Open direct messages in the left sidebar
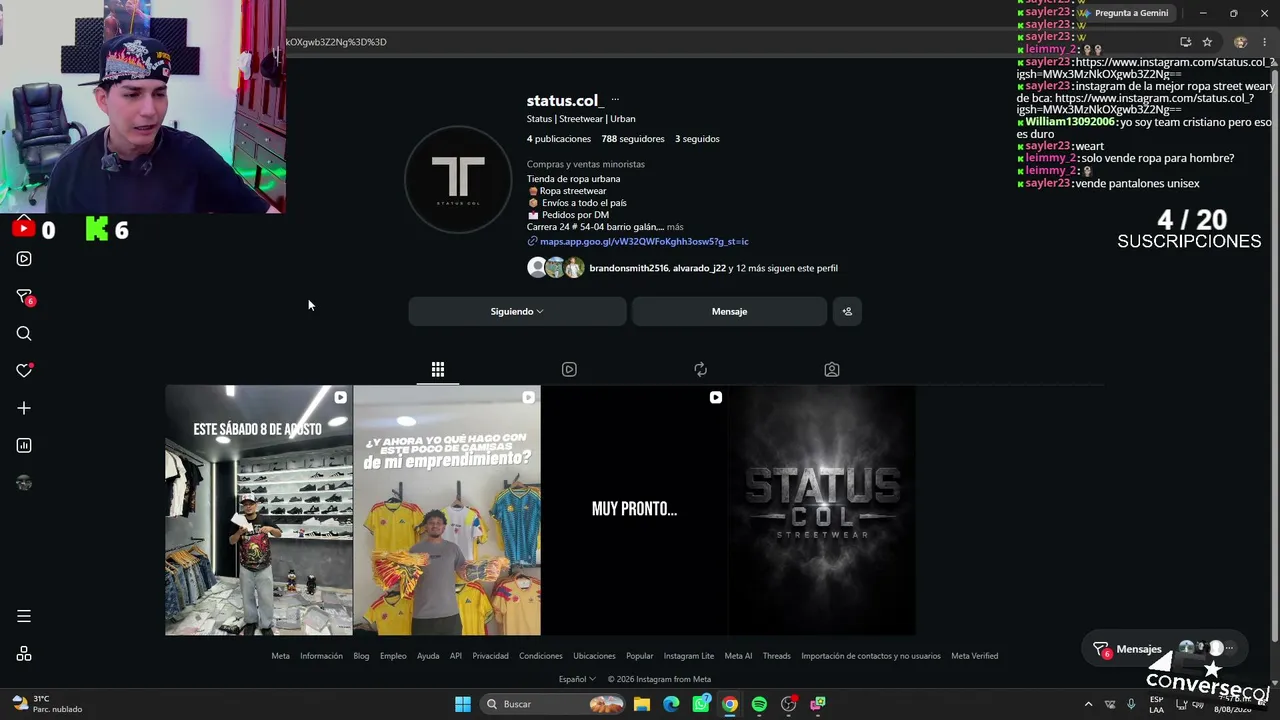The width and height of the screenshot is (1280, 720). tap(24, 297)
